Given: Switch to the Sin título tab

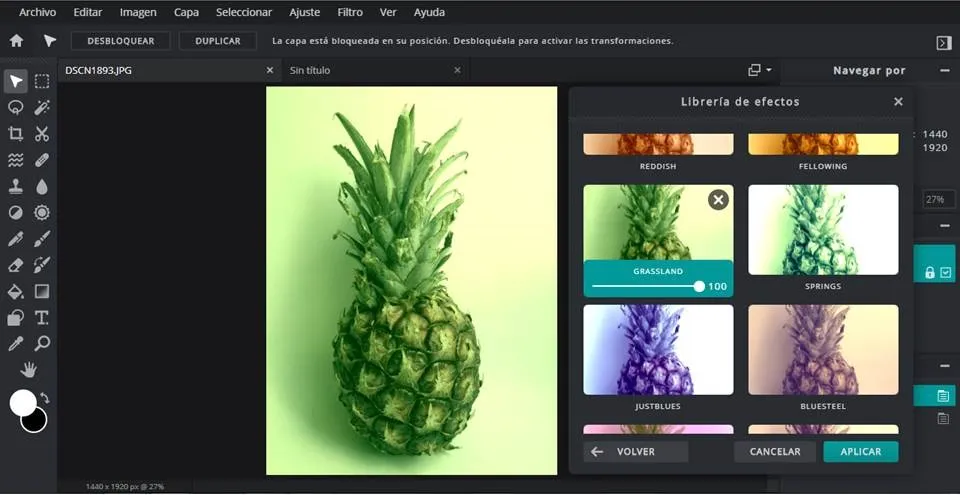Looking at the screenshot, I should click(x=310, y=70).
